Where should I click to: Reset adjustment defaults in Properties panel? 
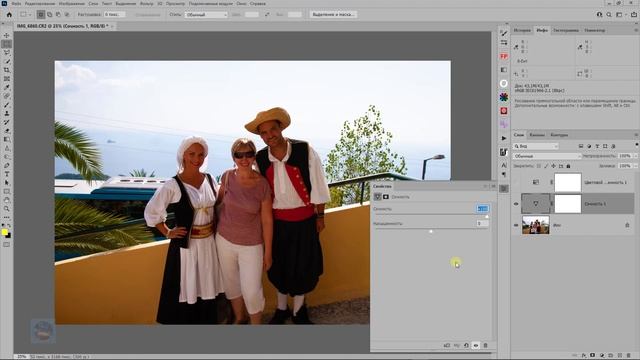coord(466,345)
